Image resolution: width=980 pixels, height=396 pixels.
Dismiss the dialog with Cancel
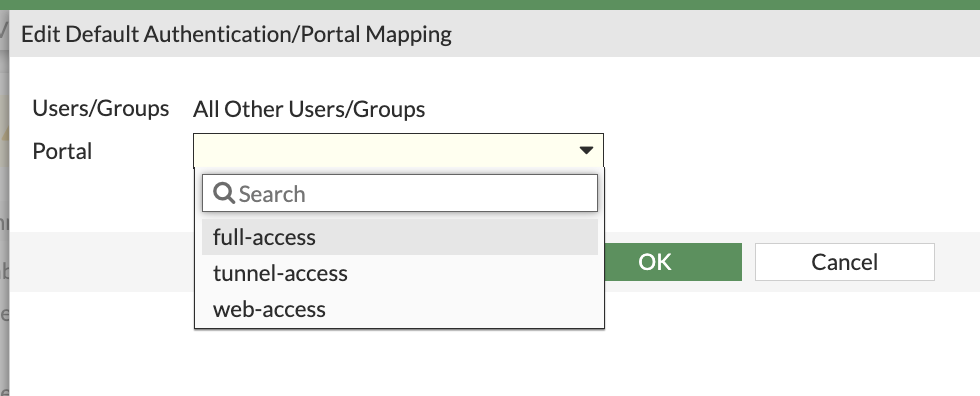pos(845,262)
